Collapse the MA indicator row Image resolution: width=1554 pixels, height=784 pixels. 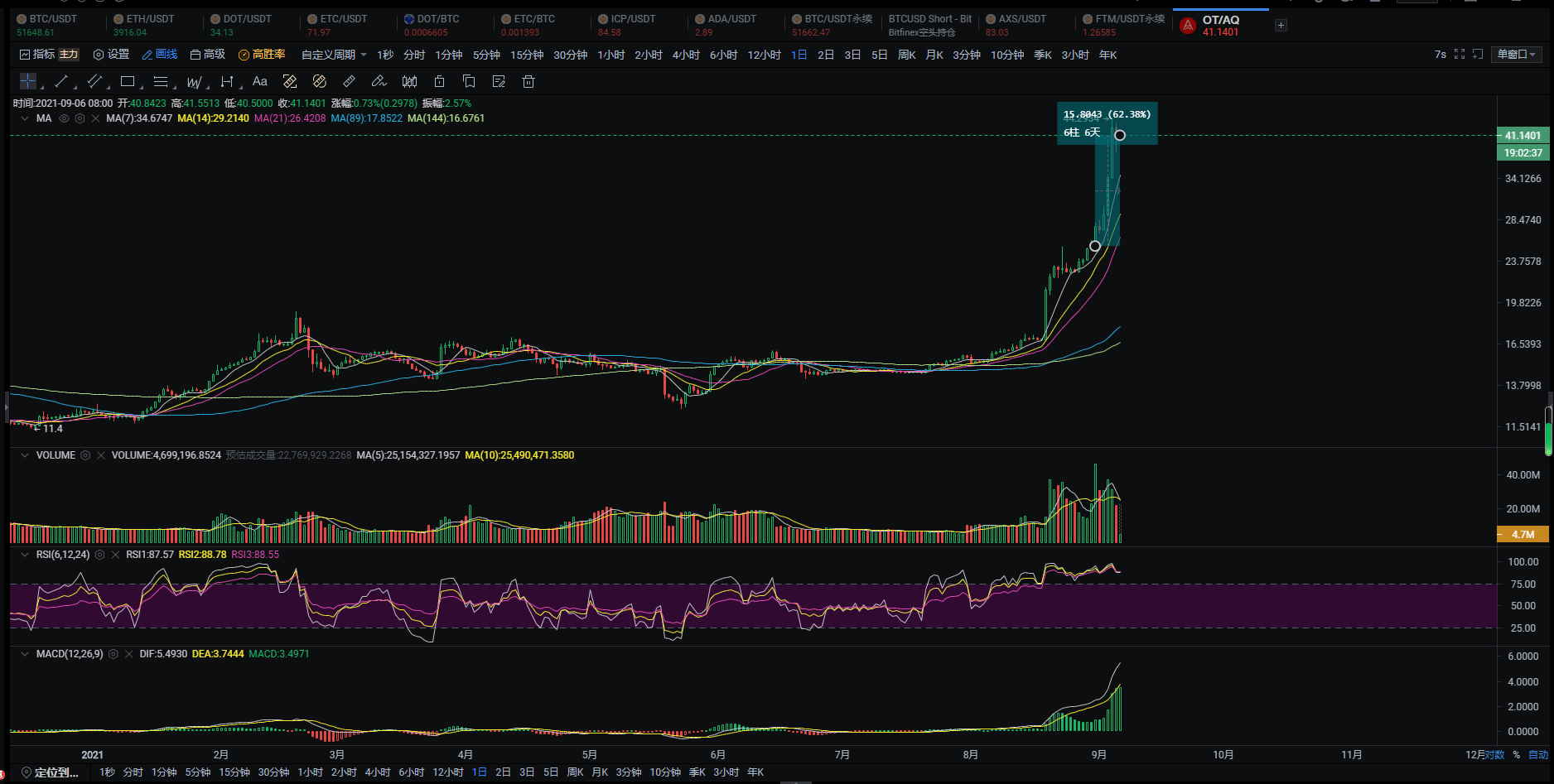[24, 118]
